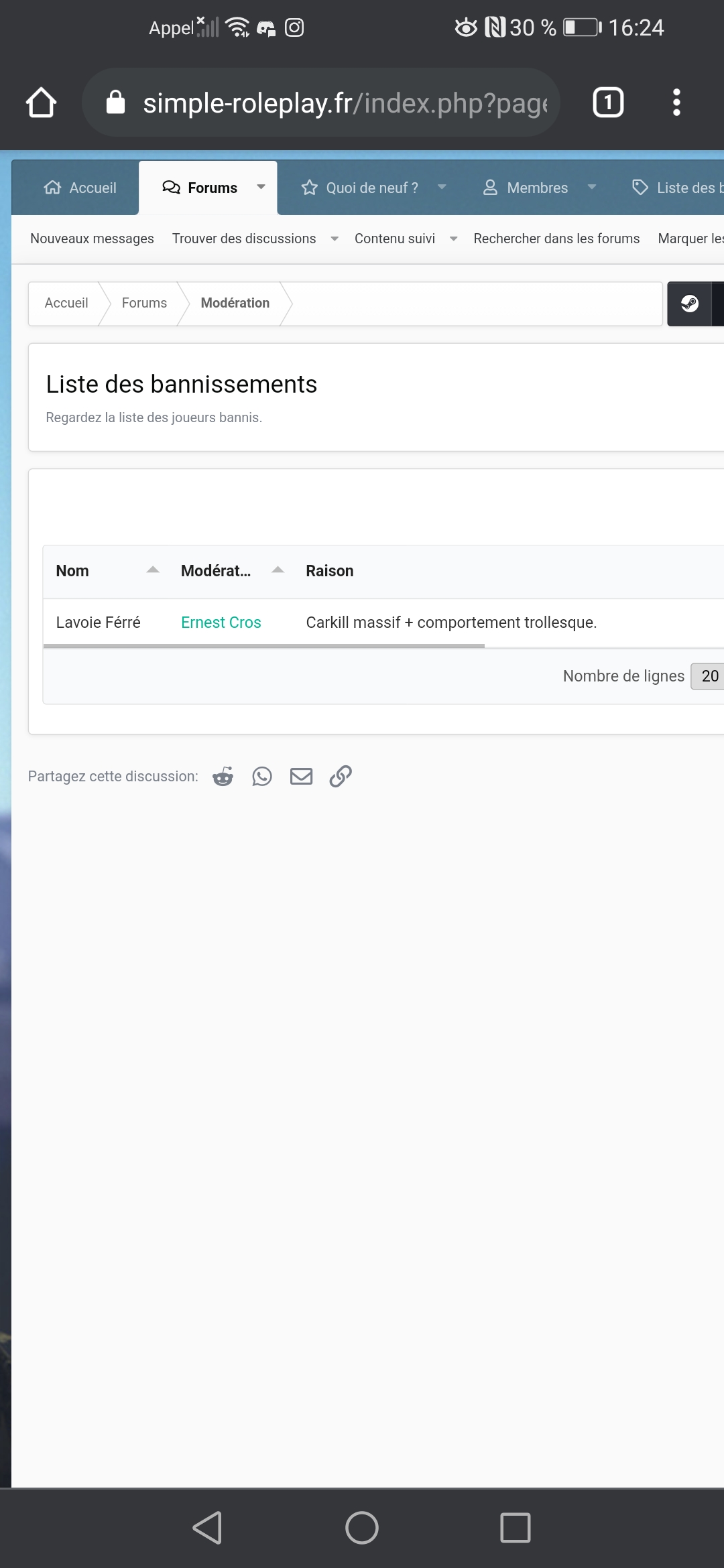Go to Modération breadcrumb
The height and width of the screenshot is (1568, 724).
(x=235, y=303)
